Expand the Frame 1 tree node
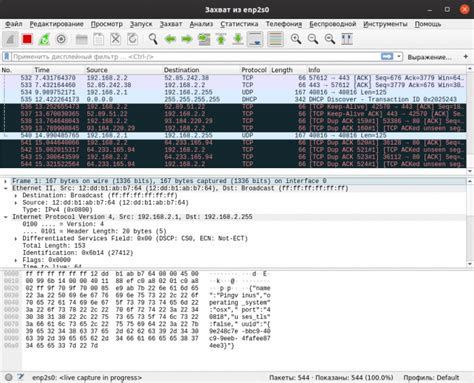 6,181
